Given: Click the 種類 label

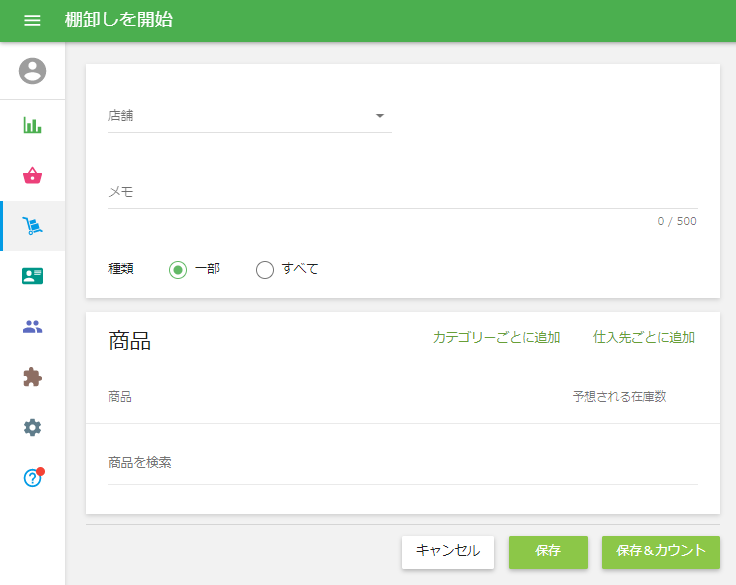Looking at the screenshot, I should (x=121, y=269).
